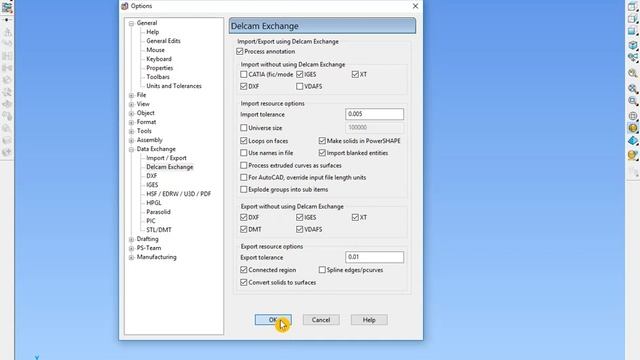Viewport: 640px width, 360px height.
Task: Expand the Format tree node
Action: point(131,122)
